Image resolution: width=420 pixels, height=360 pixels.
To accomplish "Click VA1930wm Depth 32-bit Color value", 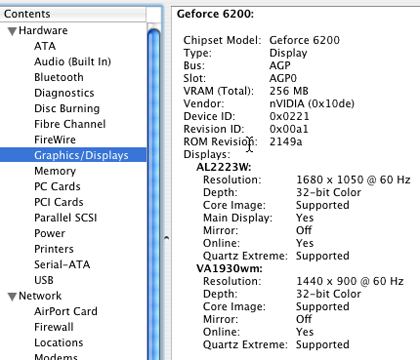I will [x=328, y=294].
